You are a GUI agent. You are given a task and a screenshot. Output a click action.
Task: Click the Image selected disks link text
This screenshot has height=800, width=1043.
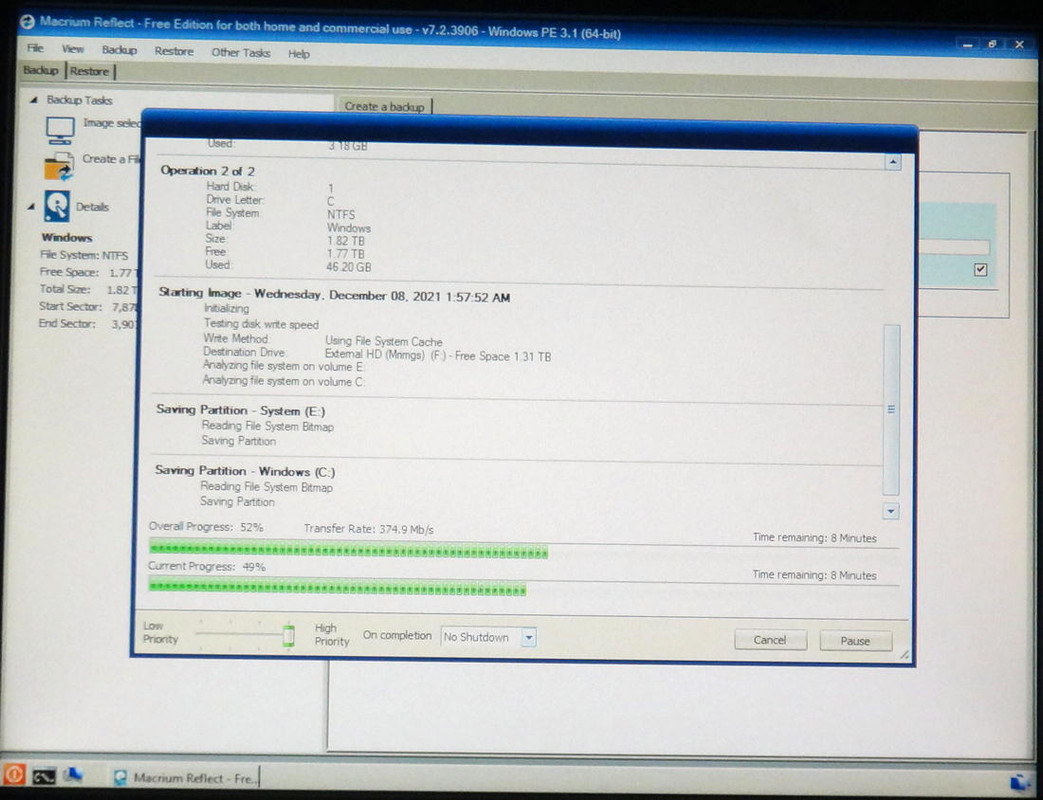[112, 123]
